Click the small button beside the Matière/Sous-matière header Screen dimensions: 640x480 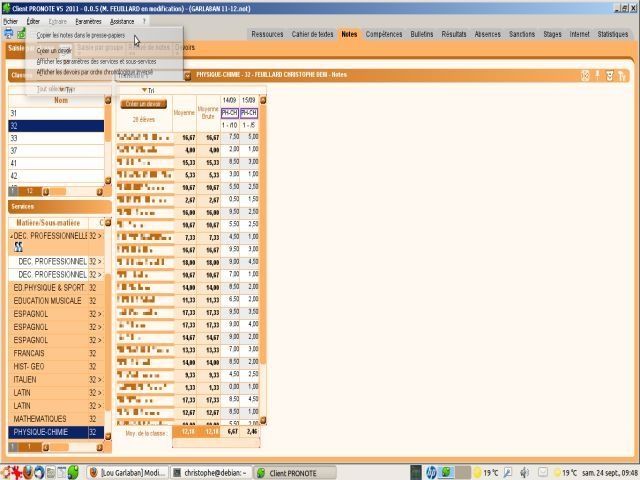point(108,223)
